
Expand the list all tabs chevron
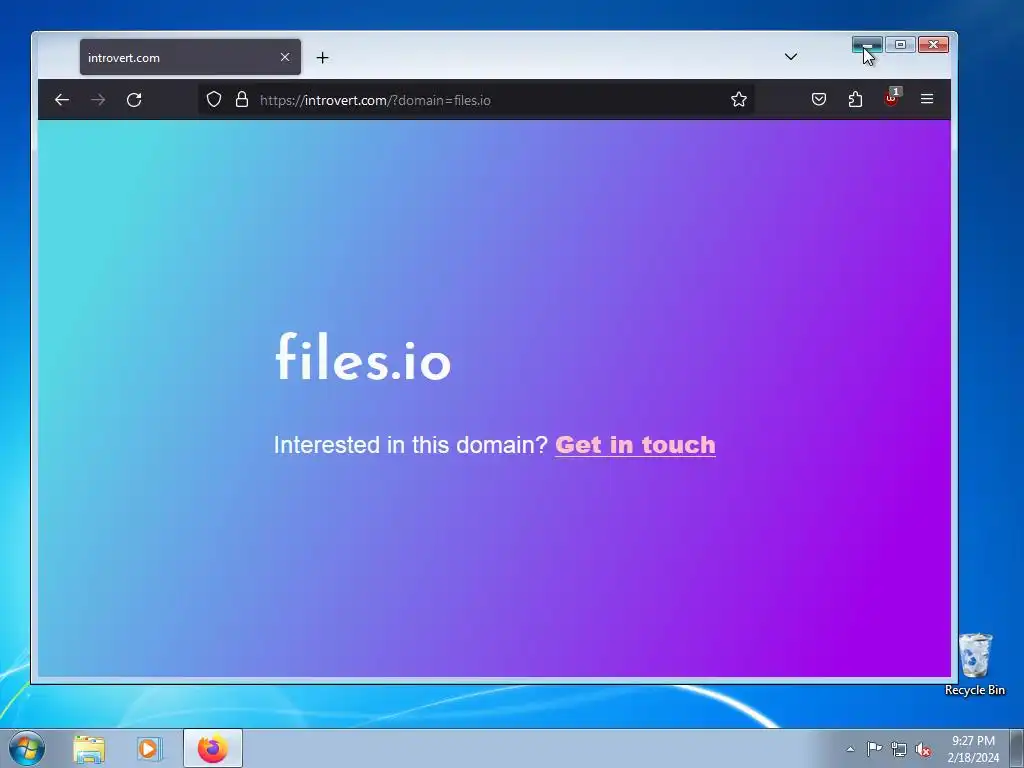click(790, 57)
